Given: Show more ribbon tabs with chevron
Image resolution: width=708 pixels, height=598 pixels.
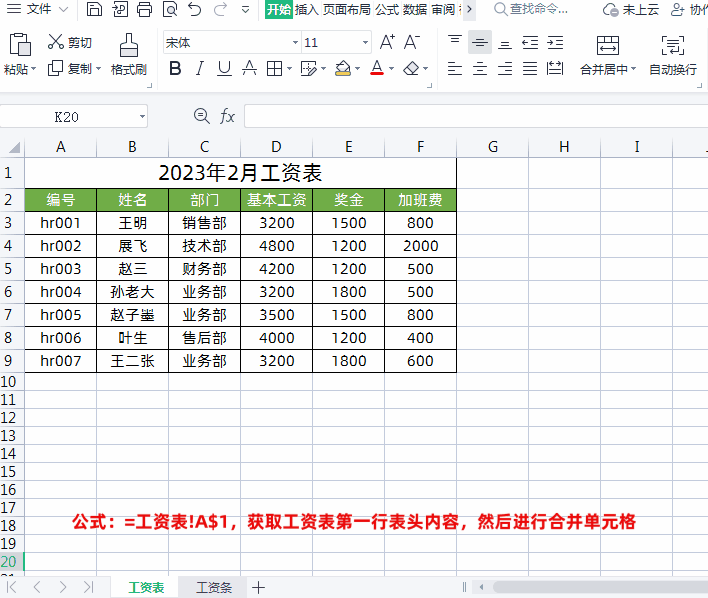Looking at the screenshot, I should coord(470,9).
